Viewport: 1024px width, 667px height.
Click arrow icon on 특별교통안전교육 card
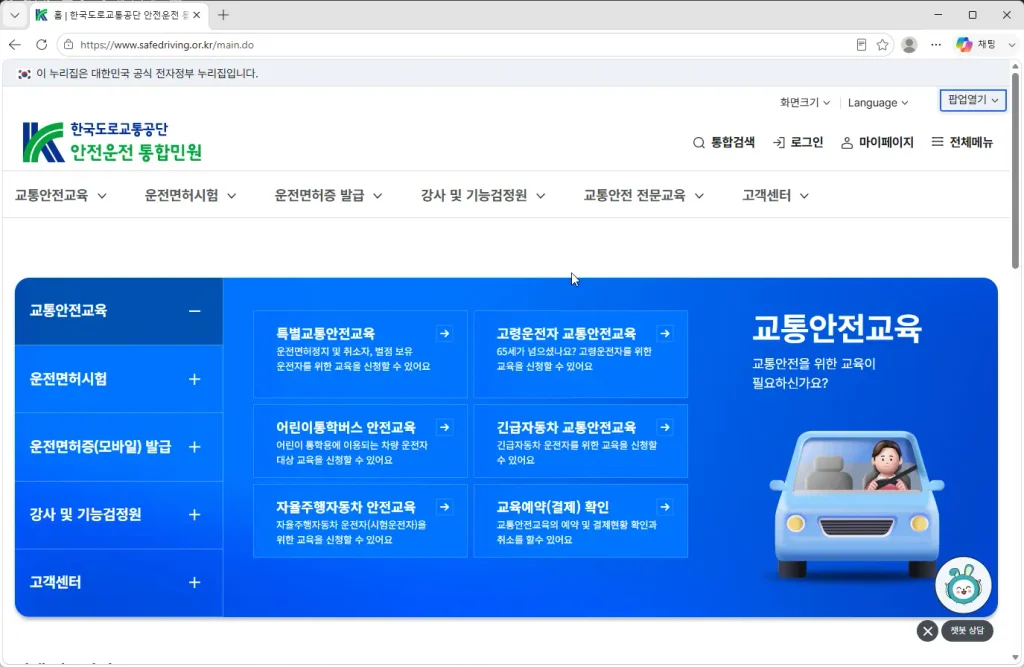445,334
